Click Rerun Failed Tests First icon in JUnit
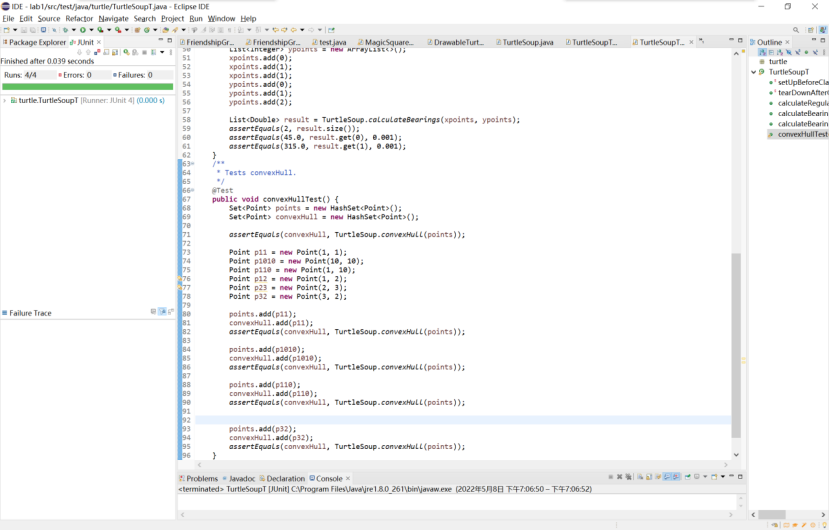This screenshot has width=830, height=530. point(135,52)
